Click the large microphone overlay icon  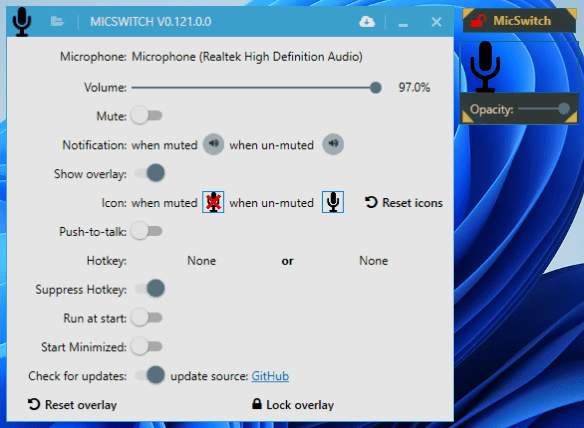(485, 67)
